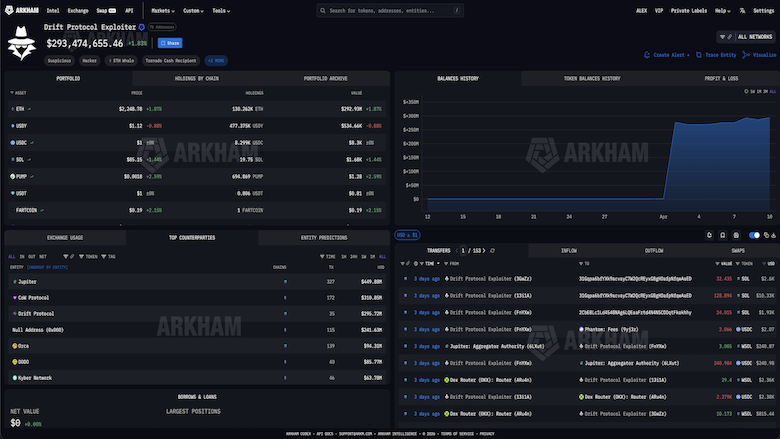Click the search field for tokens and addresses
The width and height of the screenshot is (780, 439).
click(x=390, y=10)
